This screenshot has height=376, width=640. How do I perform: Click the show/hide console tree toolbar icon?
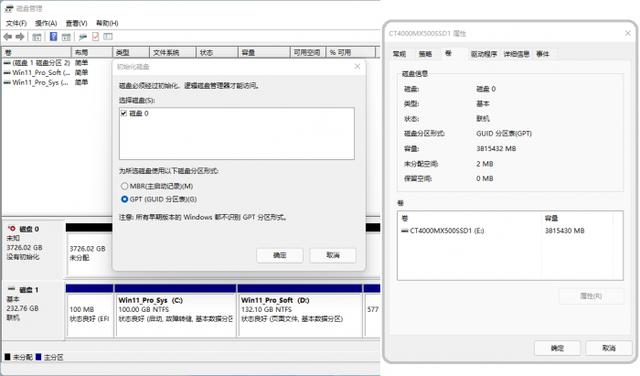pyautogui.click(x=37, y=37)
